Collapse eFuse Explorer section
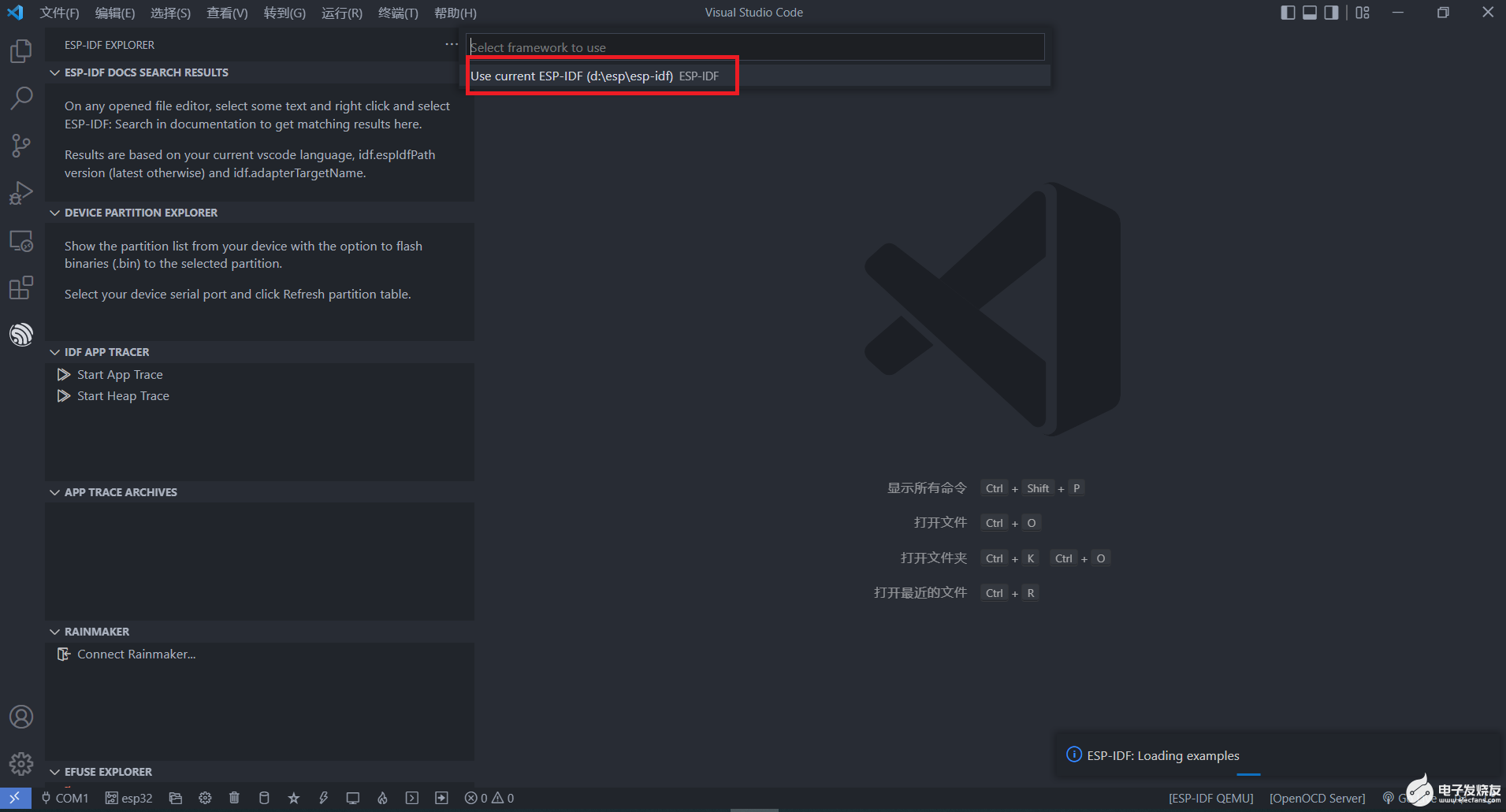 [x=259, y=772]
